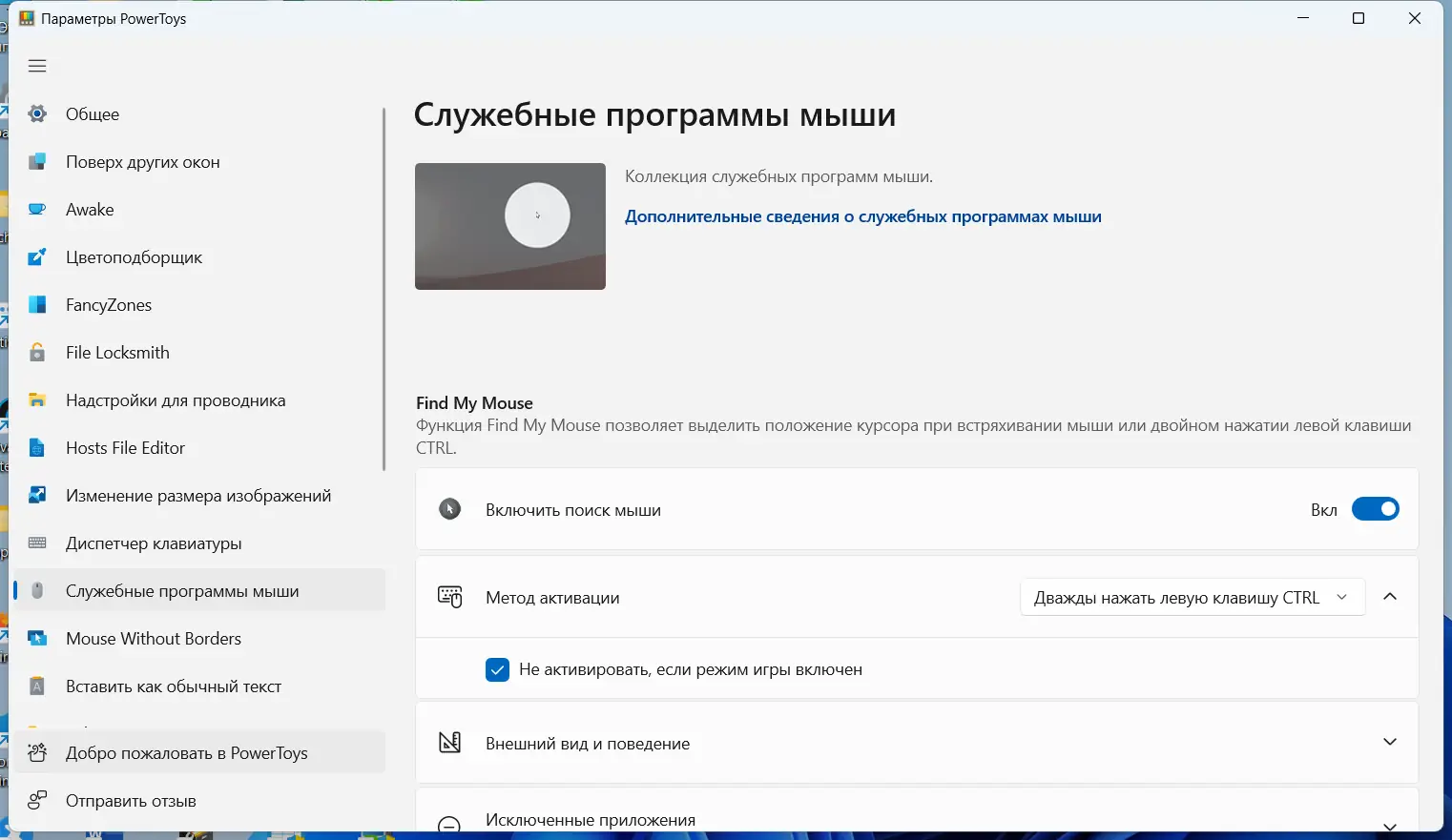Image resolution: width=1452 pixels, height=840 pixels.
Task: Open the Цветоподборщик page
Action: (x=199, y=257)
